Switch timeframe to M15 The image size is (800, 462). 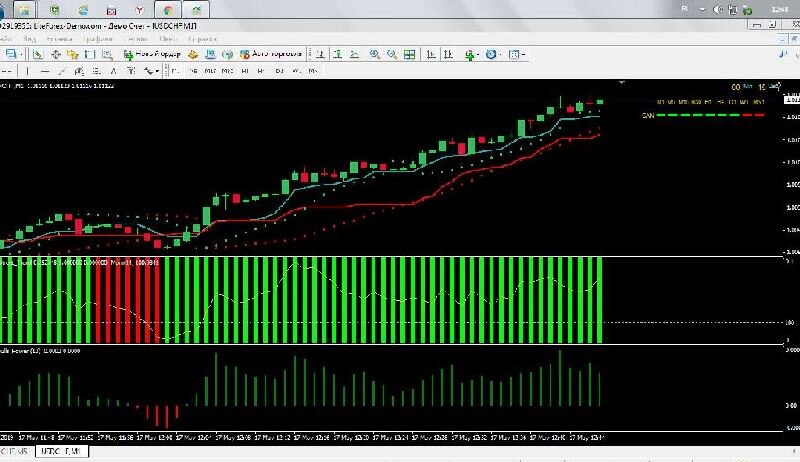click(x=210, y=71)
